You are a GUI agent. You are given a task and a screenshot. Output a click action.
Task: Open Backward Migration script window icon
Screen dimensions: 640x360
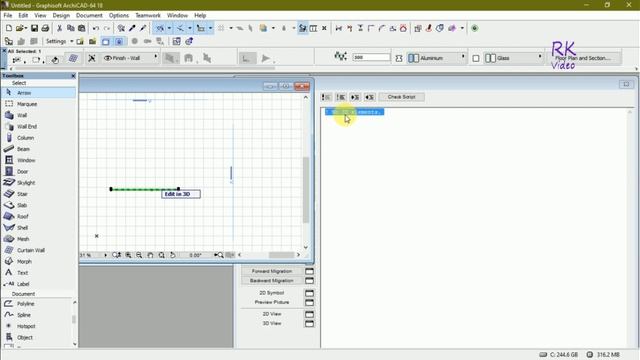tap(309, 281)
